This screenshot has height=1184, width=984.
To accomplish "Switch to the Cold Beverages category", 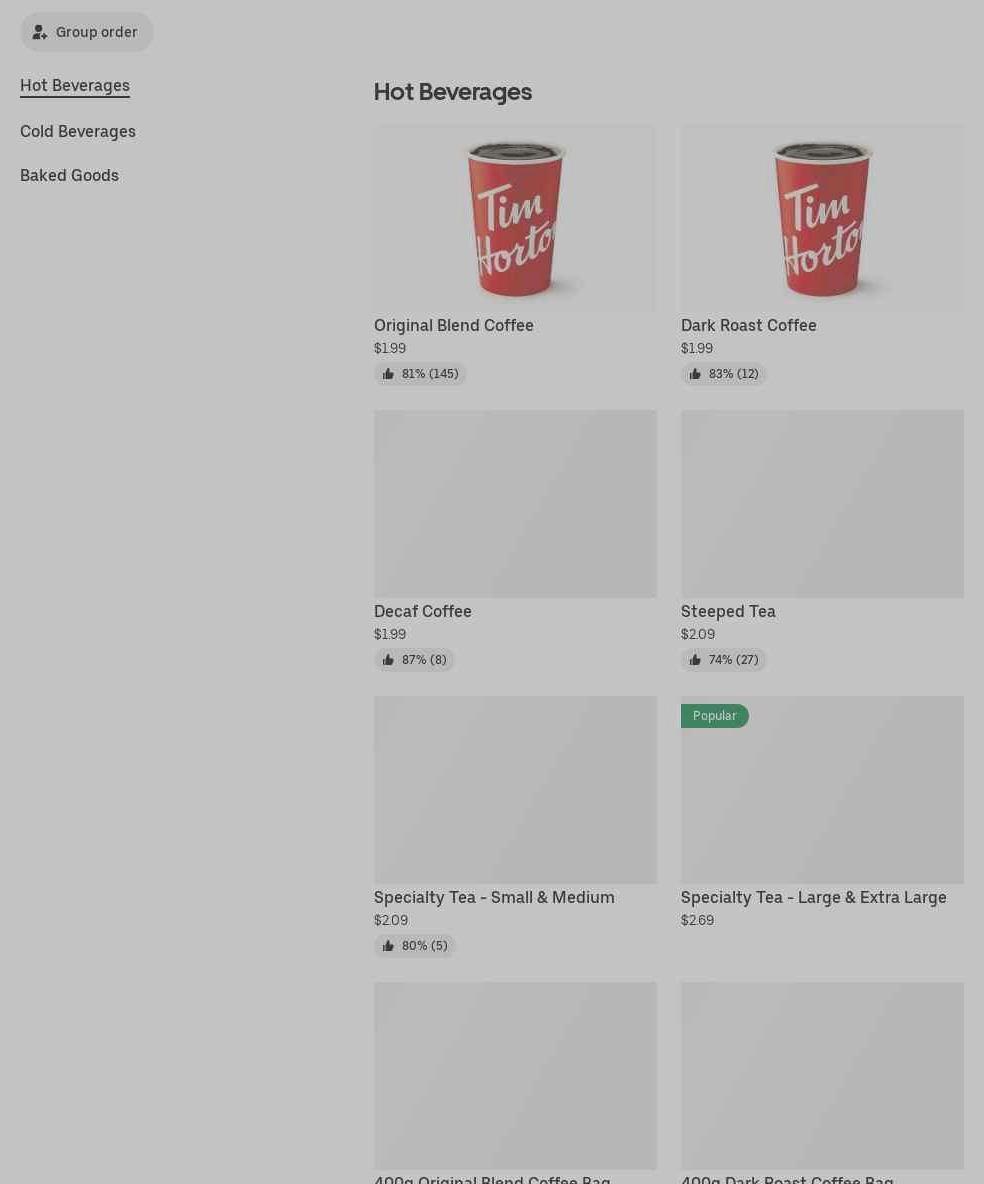I will point(78,132).
